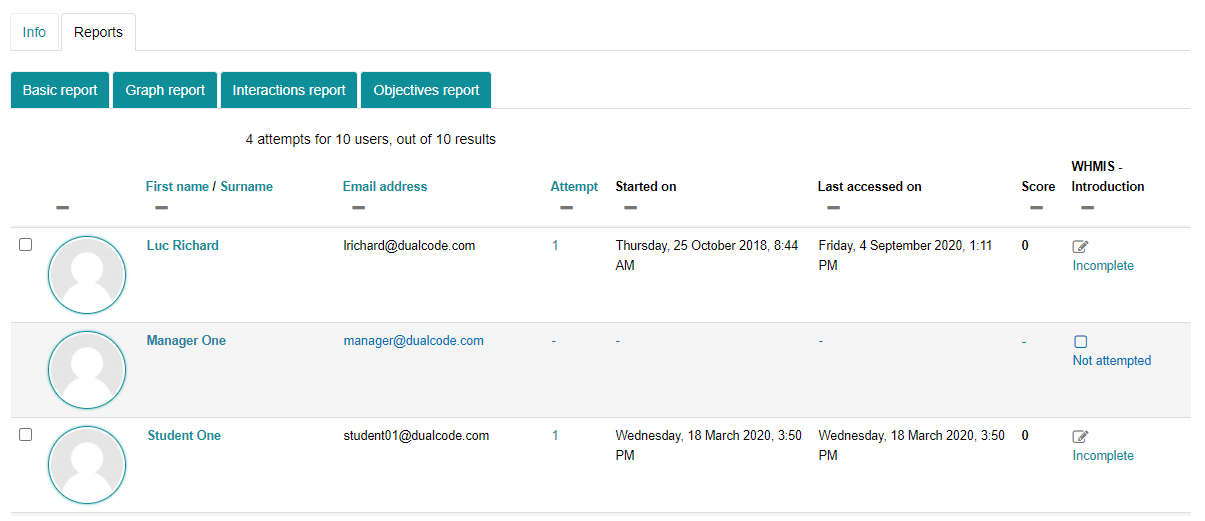1205x521 pixels.
Task: Select the checkbox for Luc Richard
Action: (26, 245)
